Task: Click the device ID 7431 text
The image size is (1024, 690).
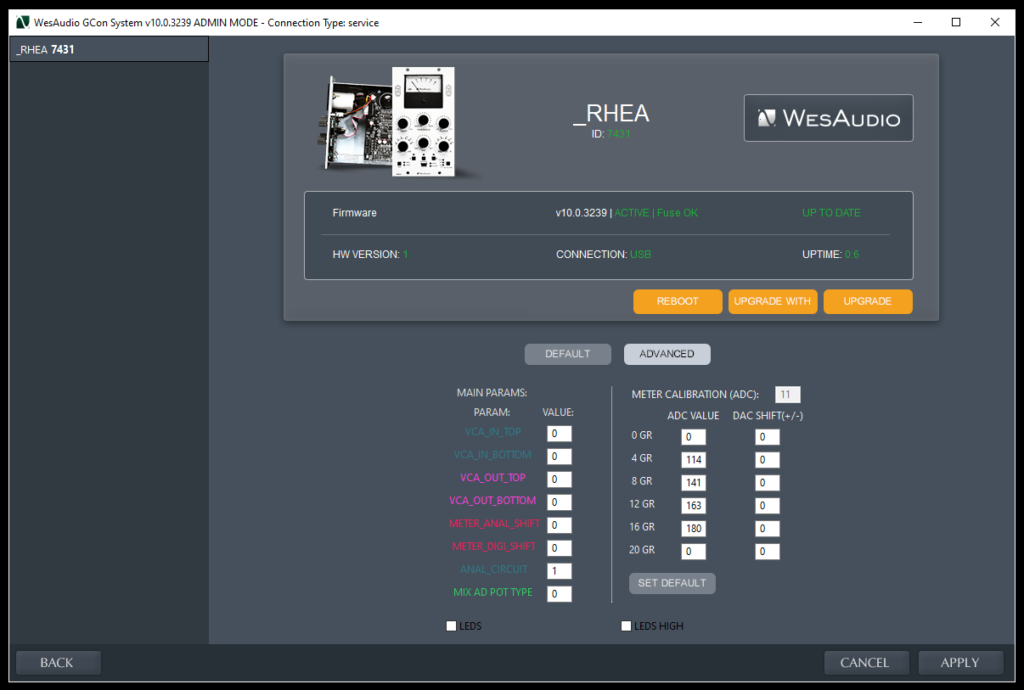Action: pyautogui.click(x=618, y=134)
